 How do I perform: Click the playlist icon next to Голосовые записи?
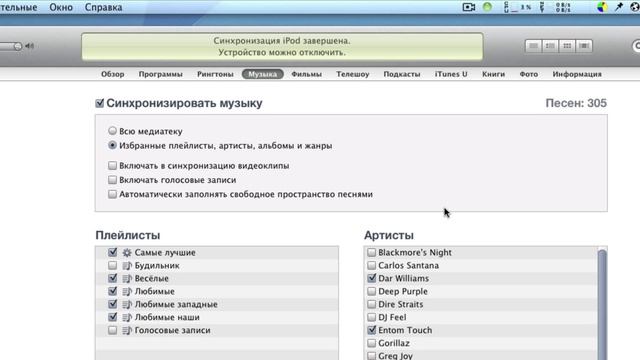coord(127,331)
